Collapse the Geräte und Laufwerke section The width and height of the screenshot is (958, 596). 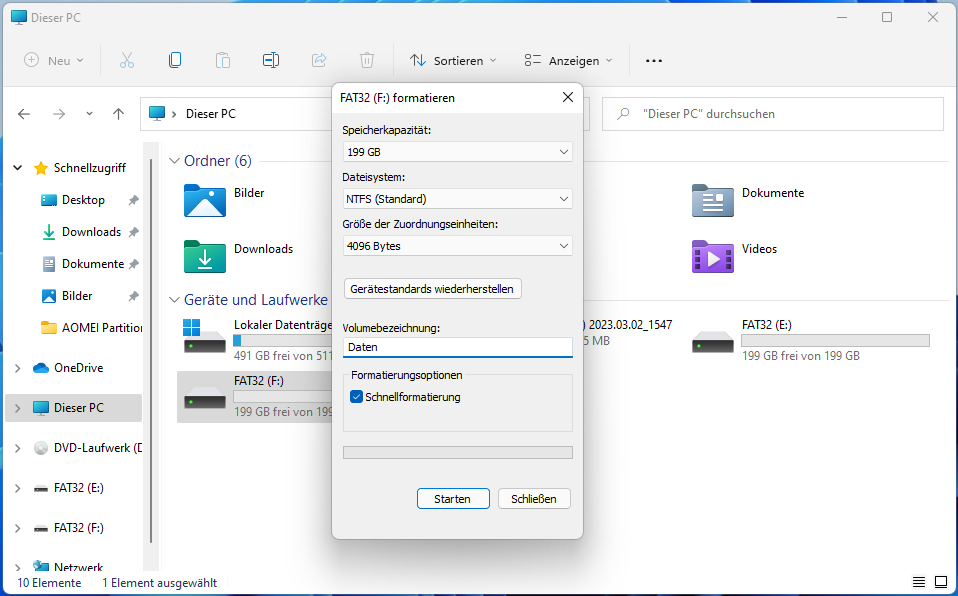[175, 300]
